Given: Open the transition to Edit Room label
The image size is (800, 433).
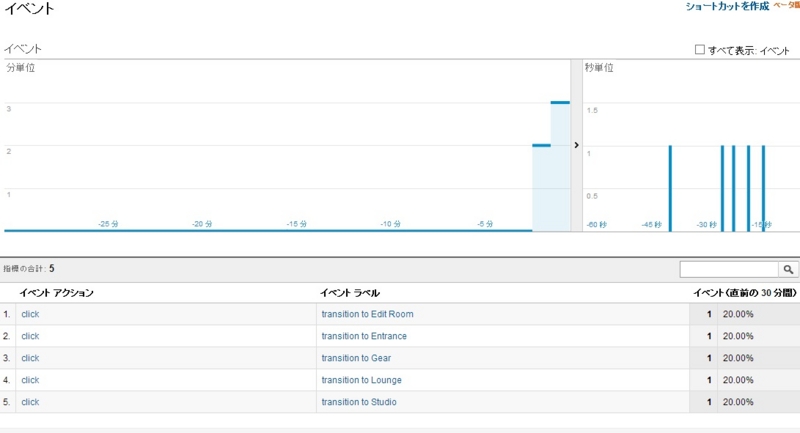Looking at the screenshot, I should [x=367, y=314].
